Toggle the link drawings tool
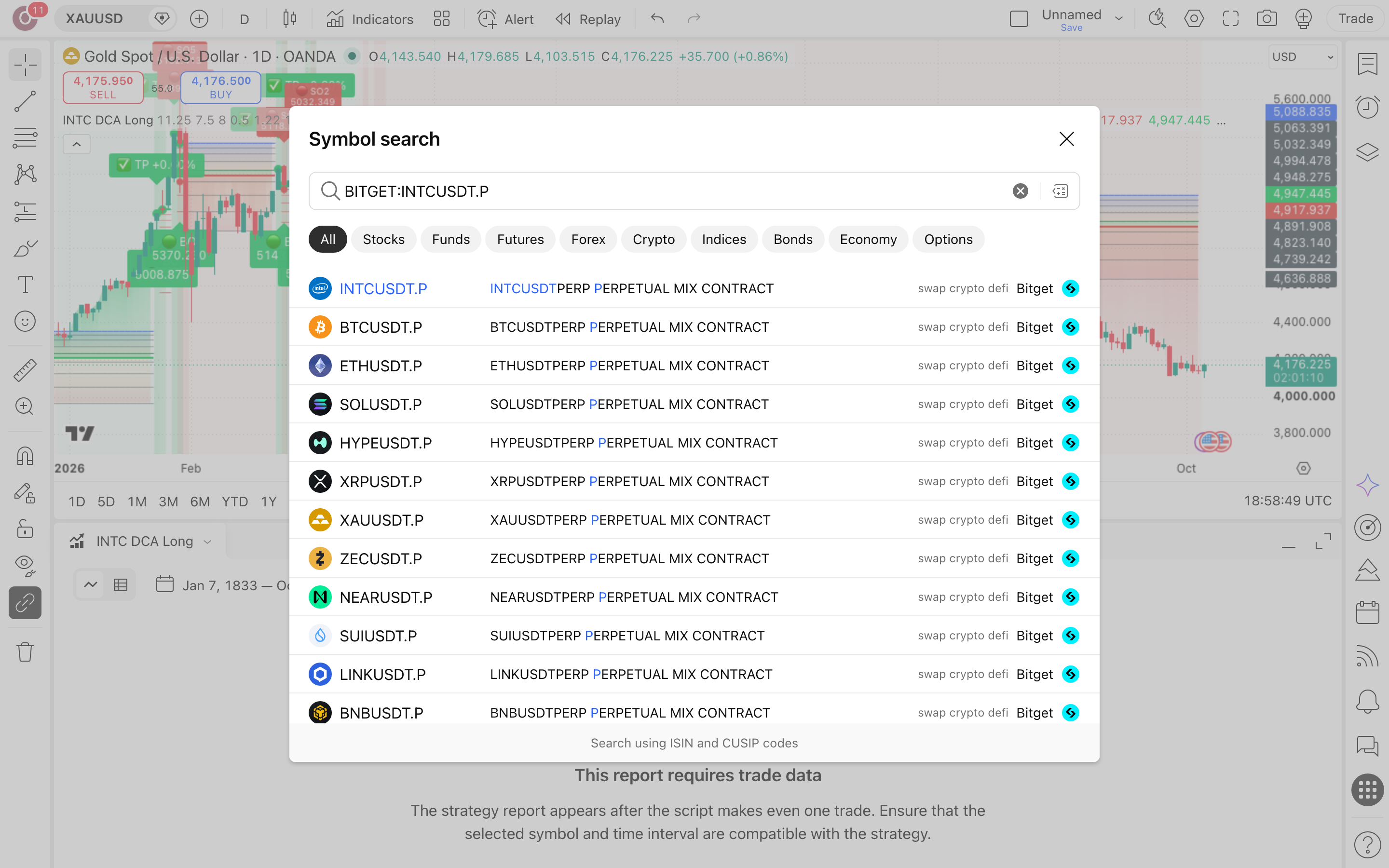 [x=25, y=602]
